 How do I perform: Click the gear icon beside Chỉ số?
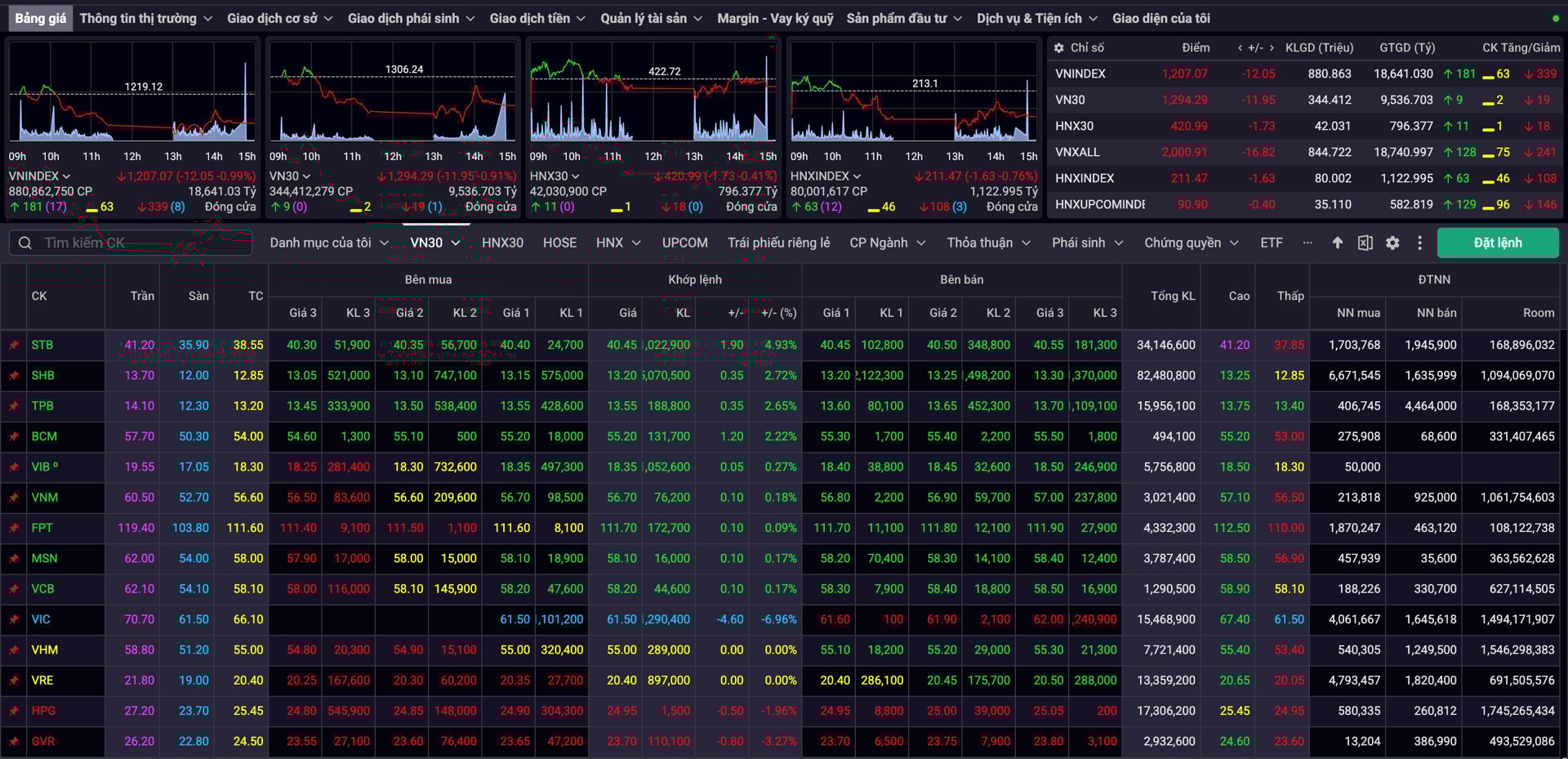[1059, 48]
